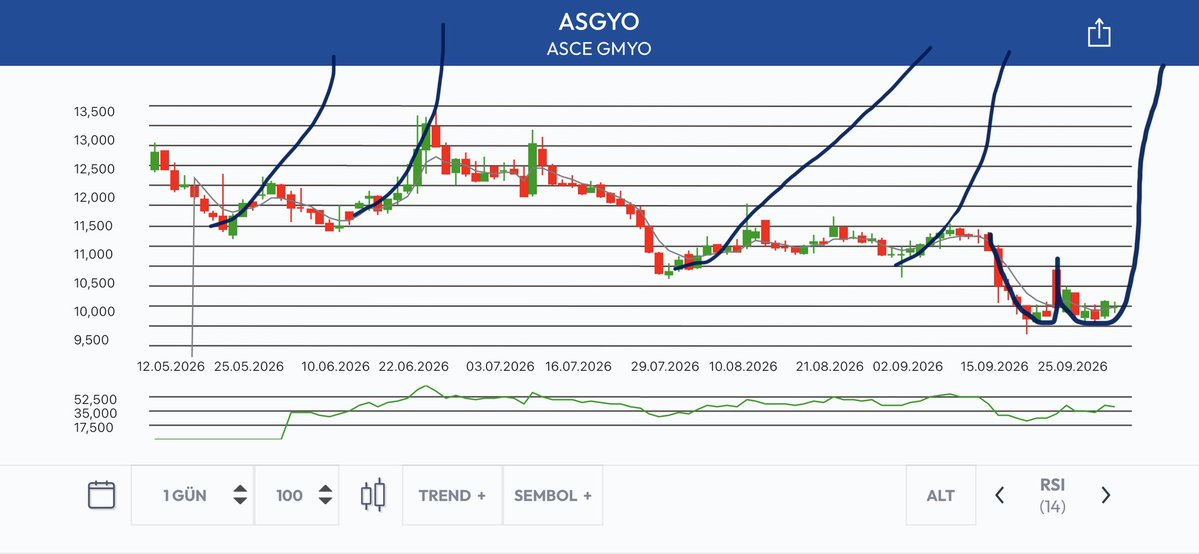Select the 29.07.2026 date axis label
Viewport: 1199px width, 554px height.
(x=664, y=367)
